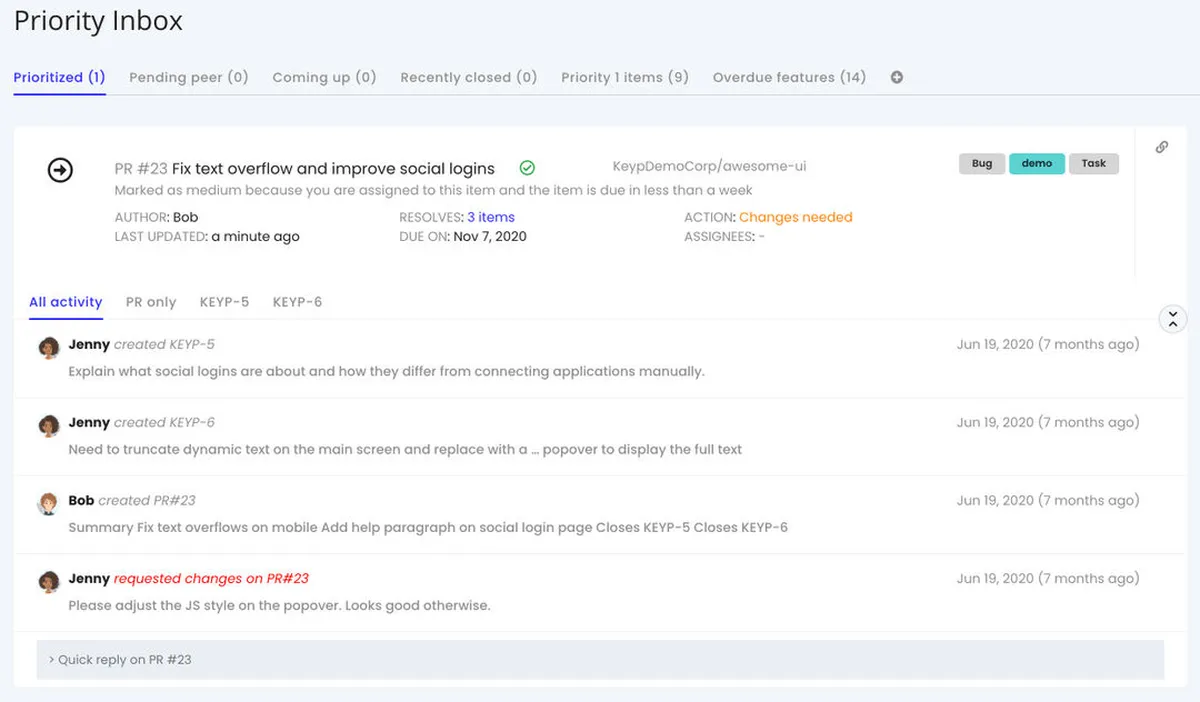Expand Quick reply on PR #23
Screen dimensions: 1200x702
coord(120,660)
